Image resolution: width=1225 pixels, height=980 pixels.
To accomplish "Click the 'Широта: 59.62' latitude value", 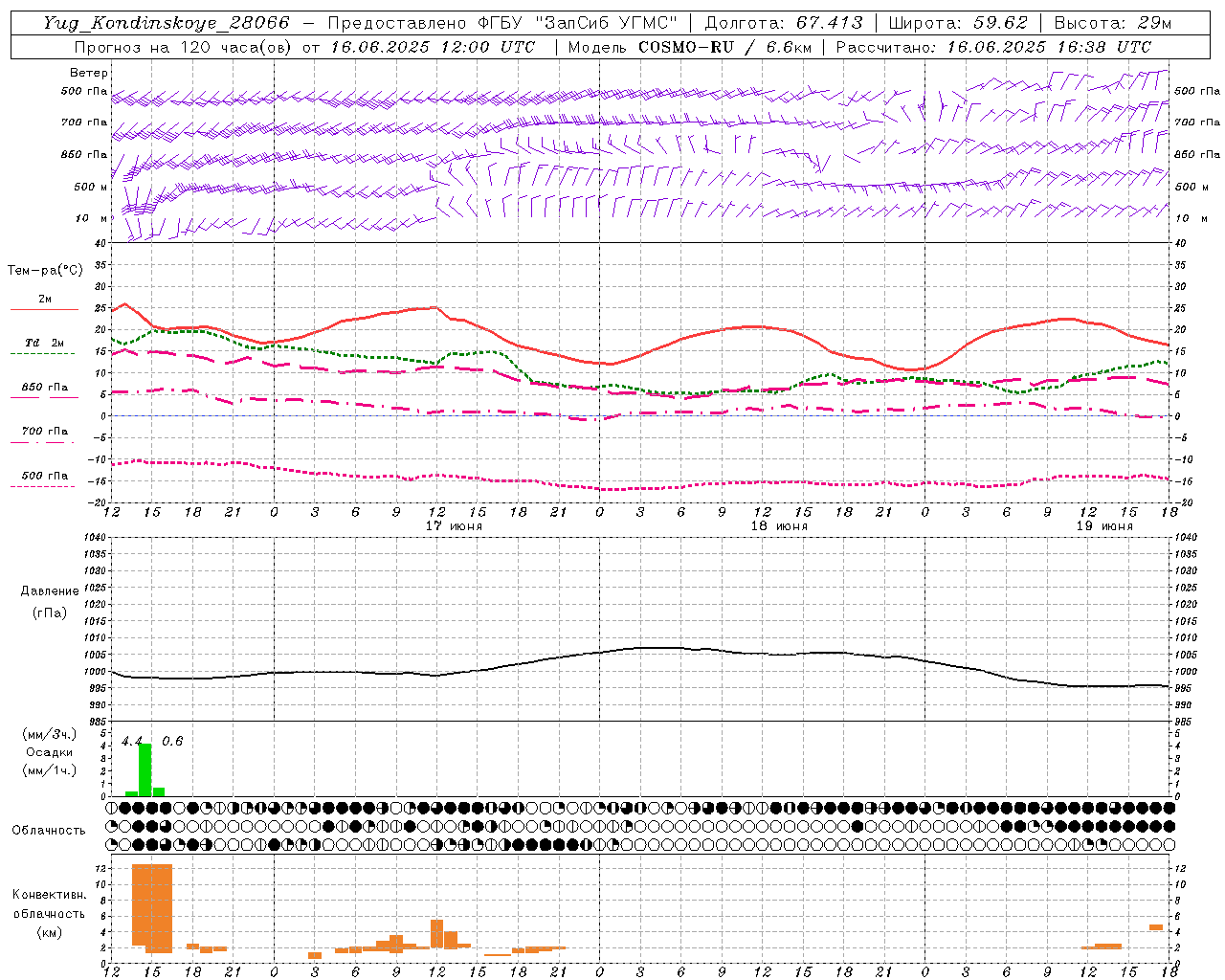I will [x=958, y=23].
